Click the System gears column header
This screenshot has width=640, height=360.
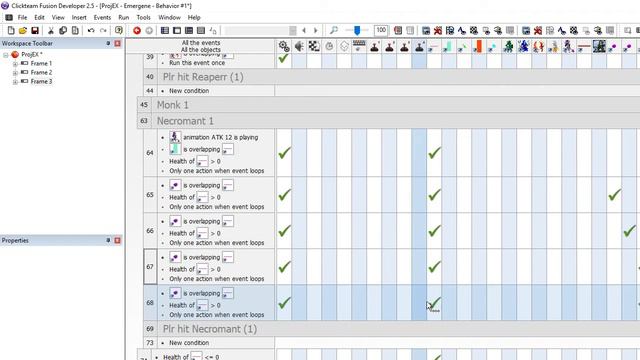pyautogui.click(x=284, y=46)
